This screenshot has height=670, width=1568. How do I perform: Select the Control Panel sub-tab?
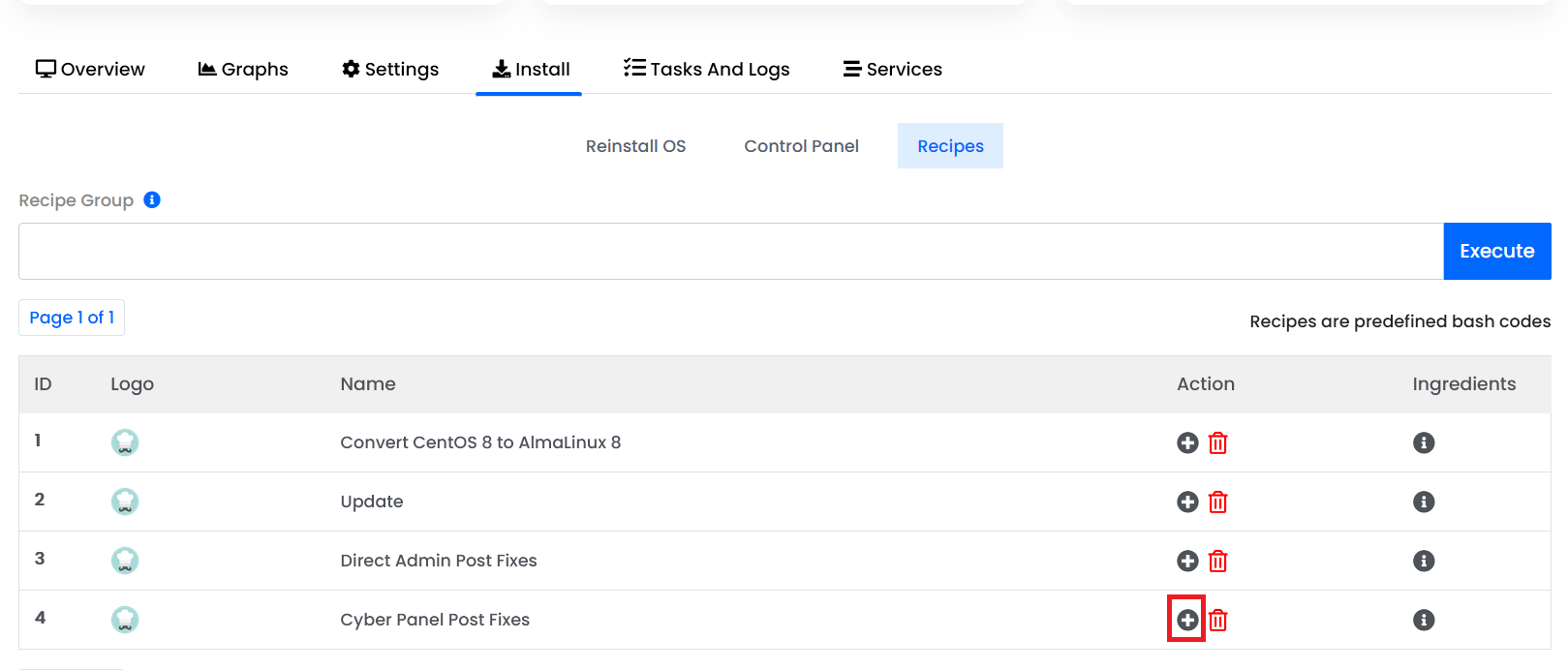click(801, 146)
